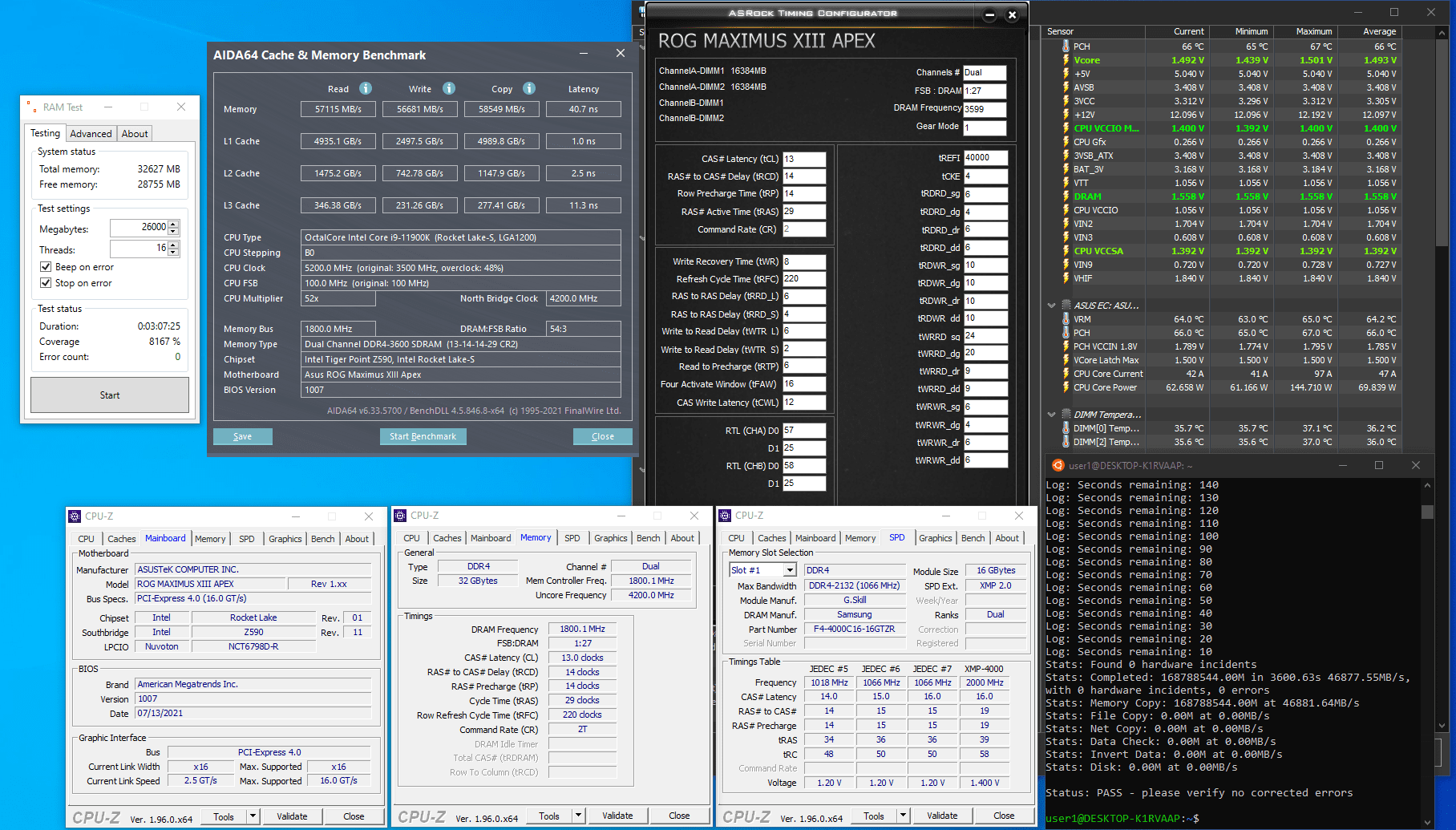Click the CPU-Z icon of the Memory window

pos(400,516)
